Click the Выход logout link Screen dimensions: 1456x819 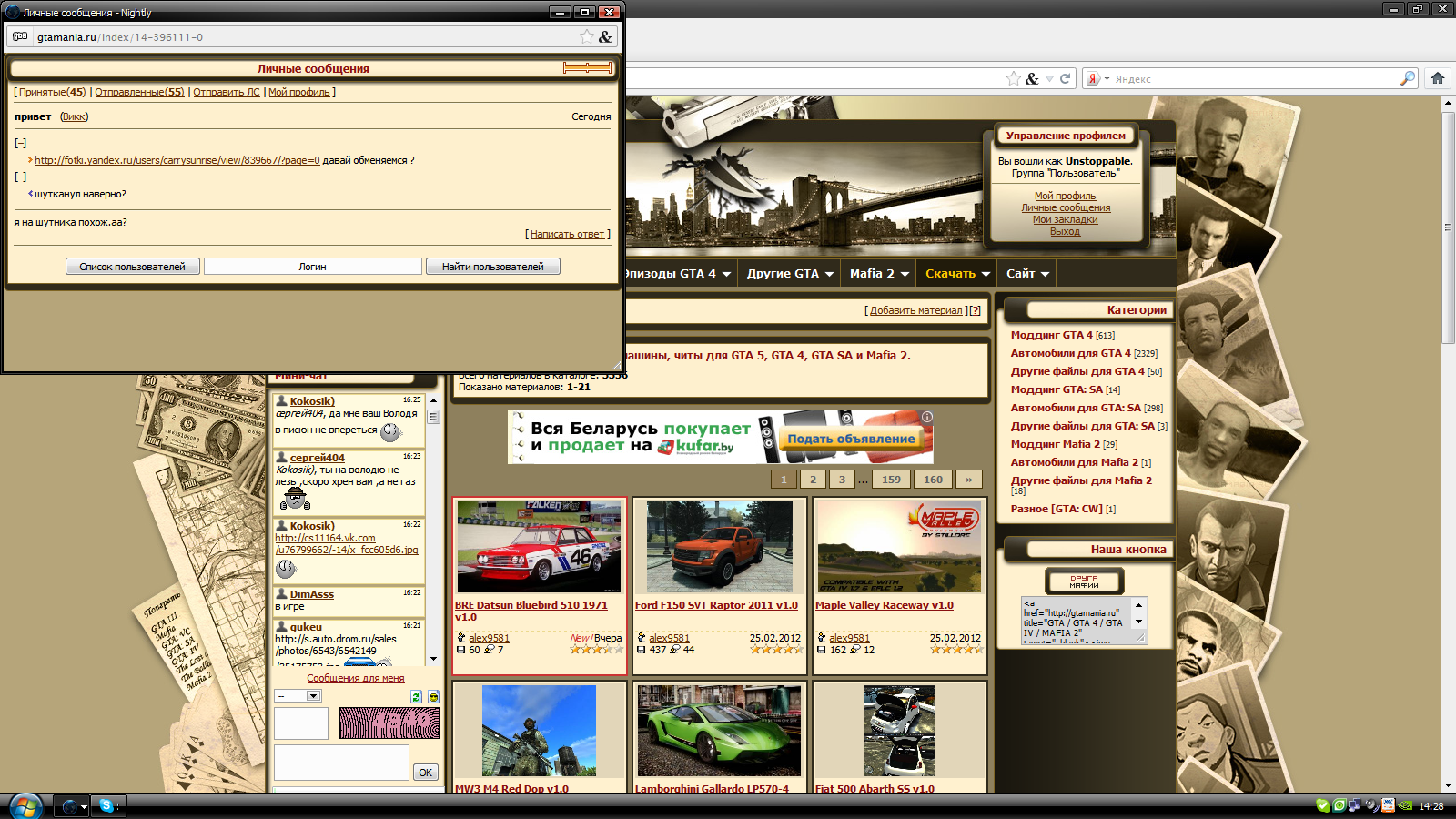tap(1065, 231)
